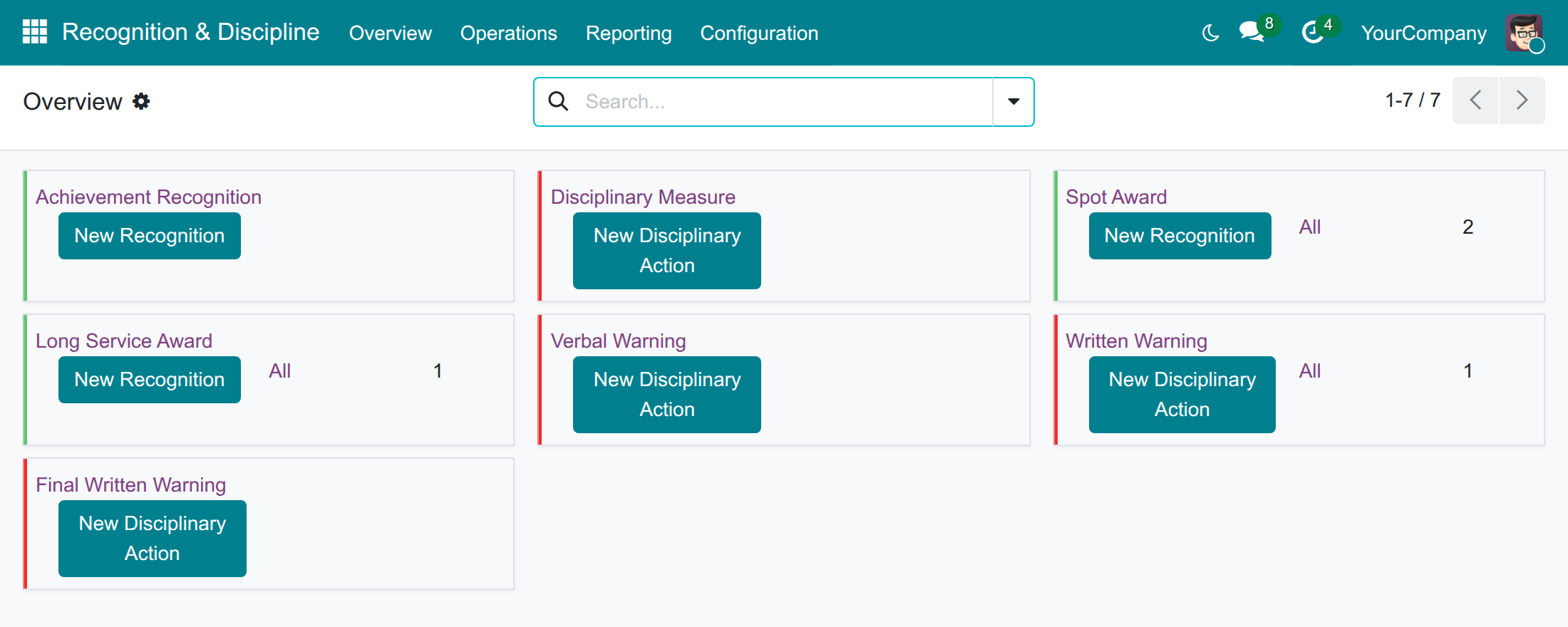
Task: Toggle dark mode moon icon
Action: point(1210,33)
